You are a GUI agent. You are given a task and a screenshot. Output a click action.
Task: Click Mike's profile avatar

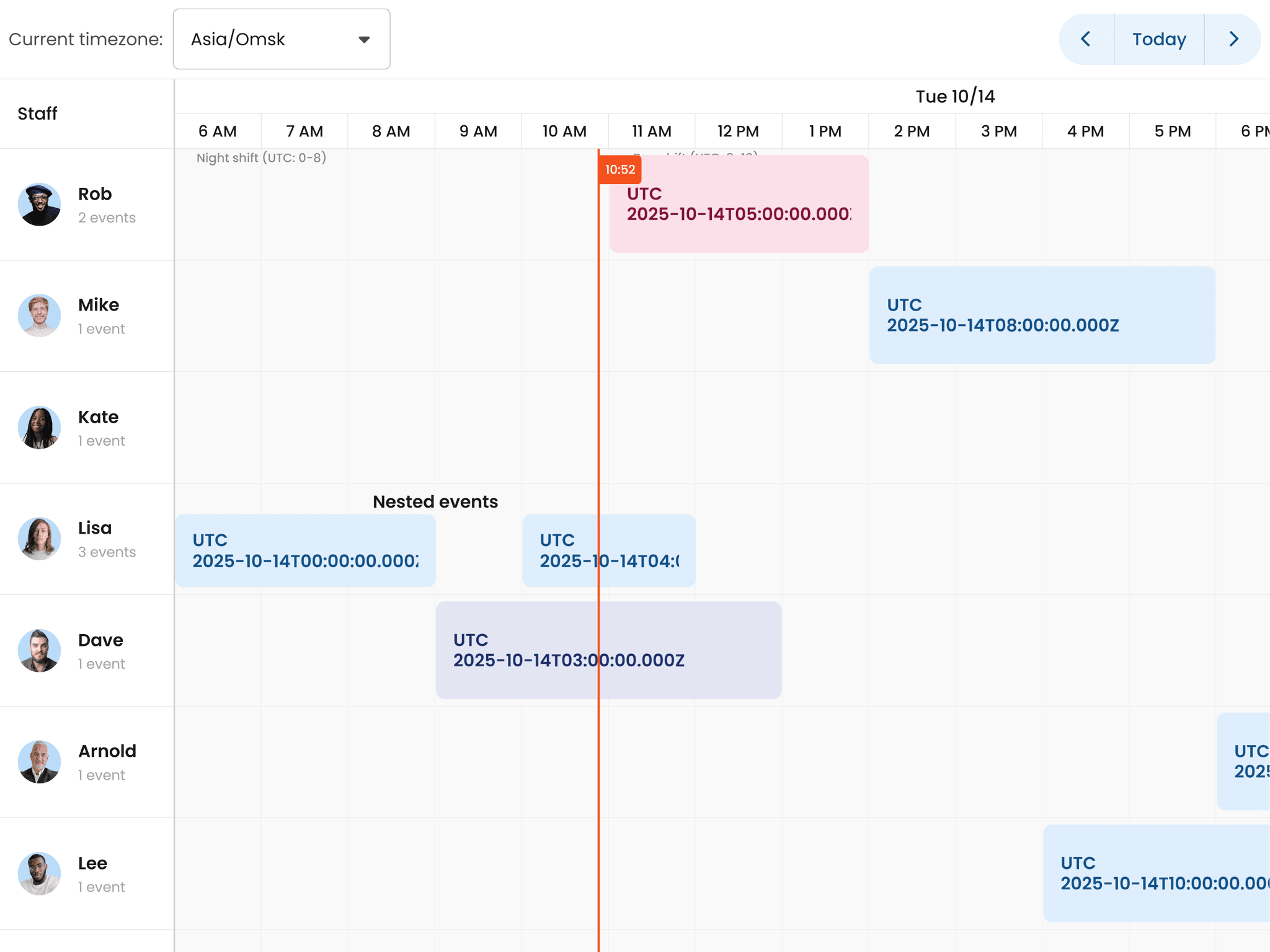[x=39, y=315]
